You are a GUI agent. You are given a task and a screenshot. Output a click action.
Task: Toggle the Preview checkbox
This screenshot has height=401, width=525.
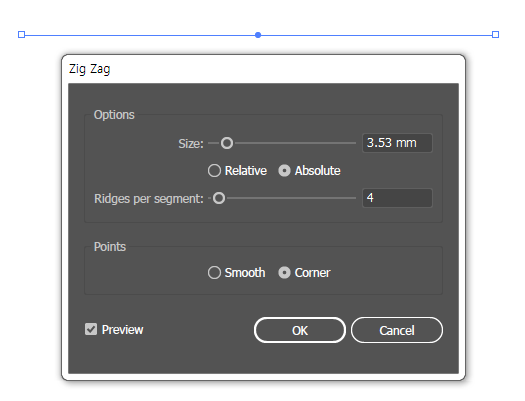tap(91, 329)
